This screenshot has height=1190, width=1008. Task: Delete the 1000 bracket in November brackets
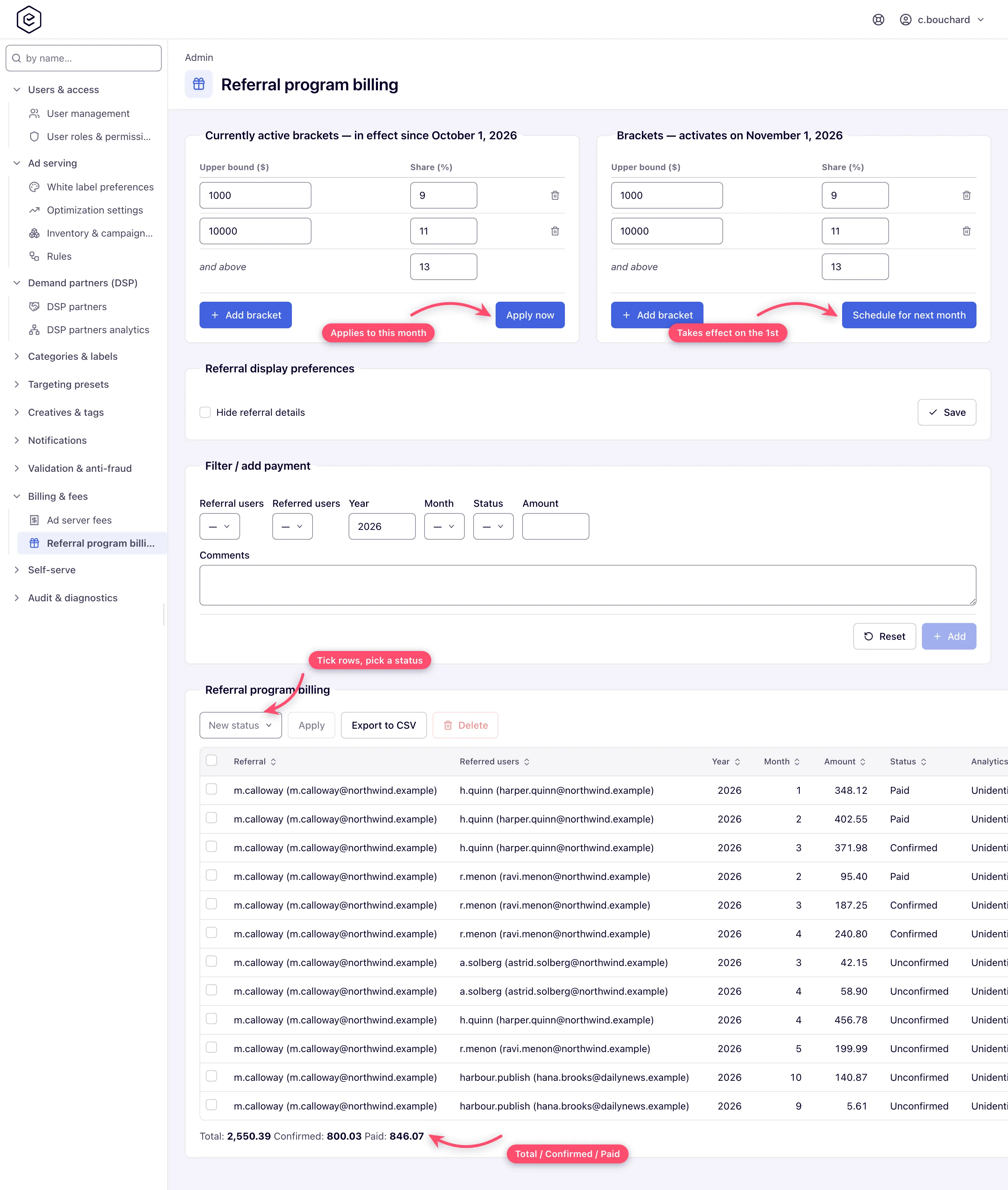tap(966, 195)
